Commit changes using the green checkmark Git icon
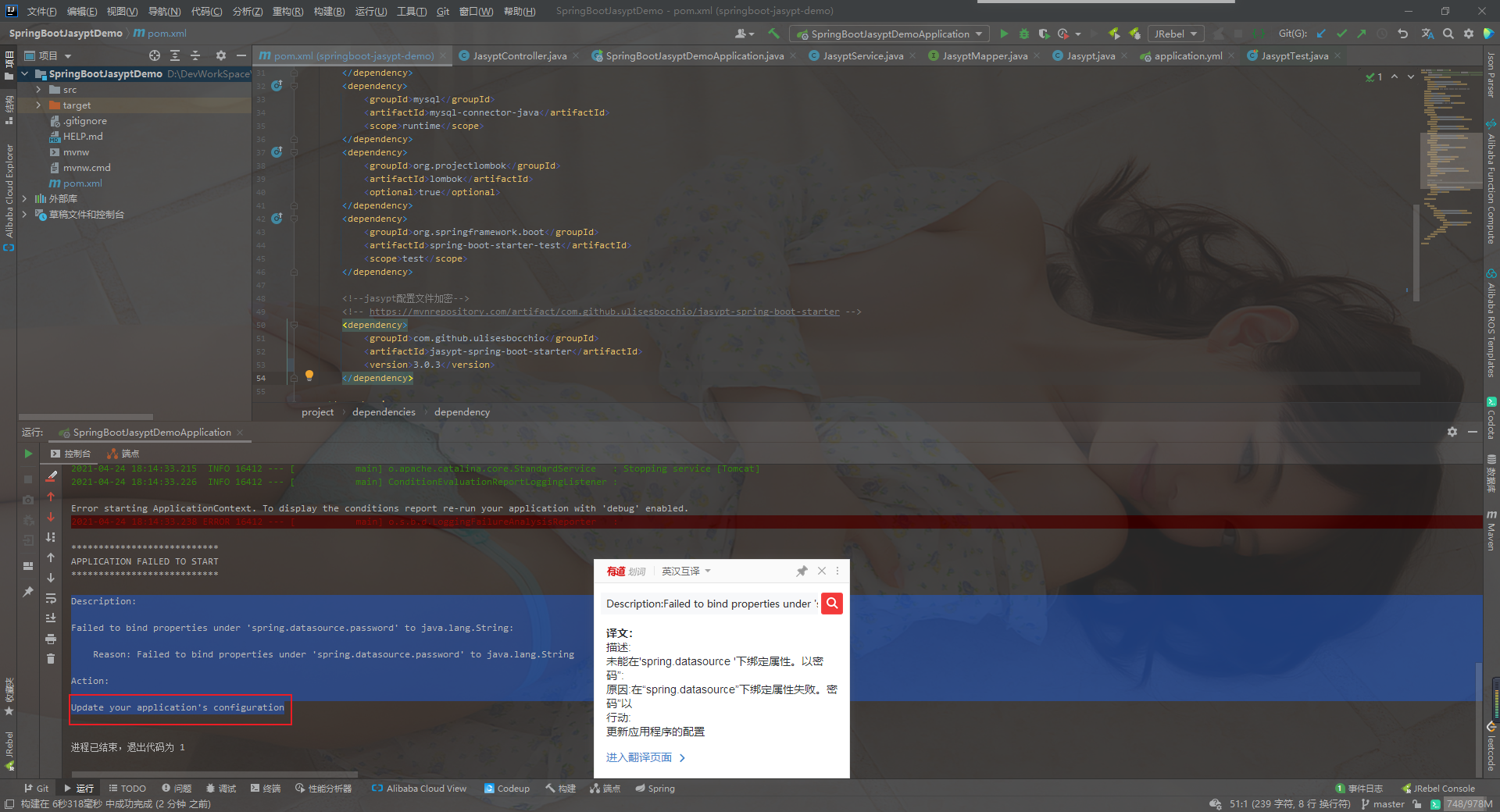Viewport: 1500px width, 812px height. 1341,34
